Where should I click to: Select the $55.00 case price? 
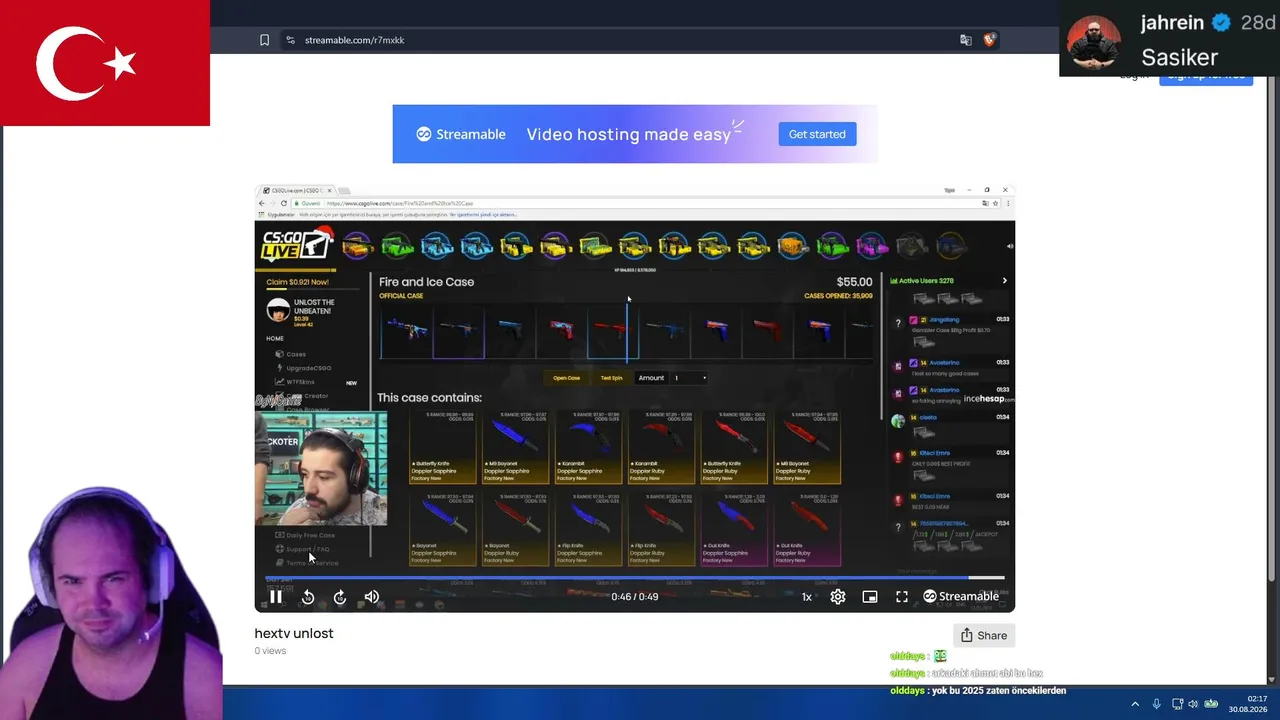[x=854, y=282]
